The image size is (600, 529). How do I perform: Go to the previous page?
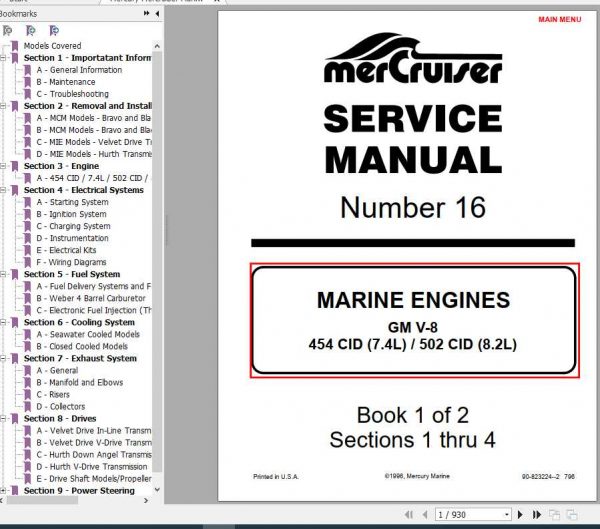click(425, 514)
